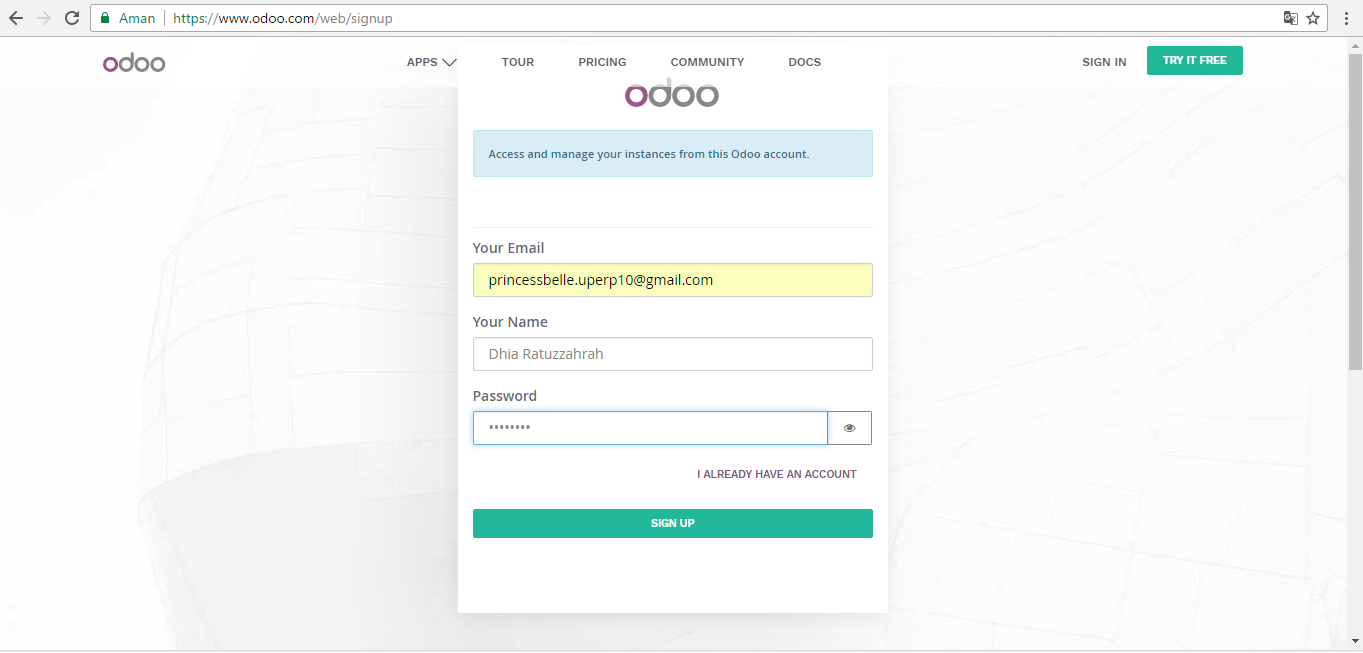Screen dimensions: 1363x653
Task: Click the Odoo logo in the header
Action: coord(134,63)
